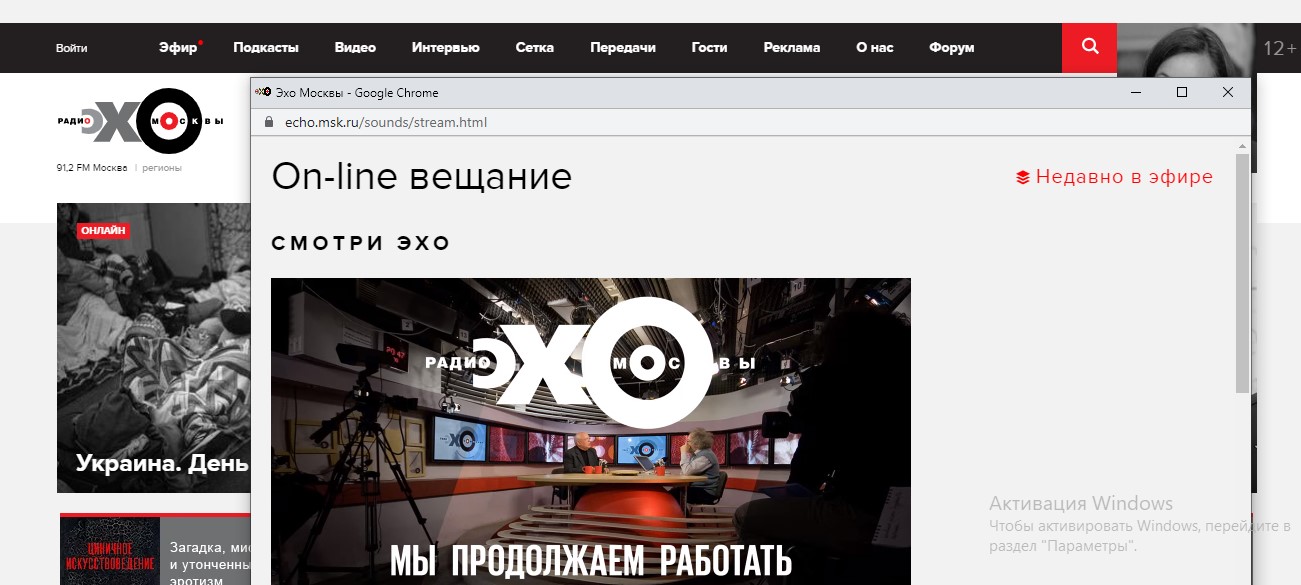Click the layers icon beside Недавно в эфире
This screenshot has width=1301, height=585.
[1022, 178]
